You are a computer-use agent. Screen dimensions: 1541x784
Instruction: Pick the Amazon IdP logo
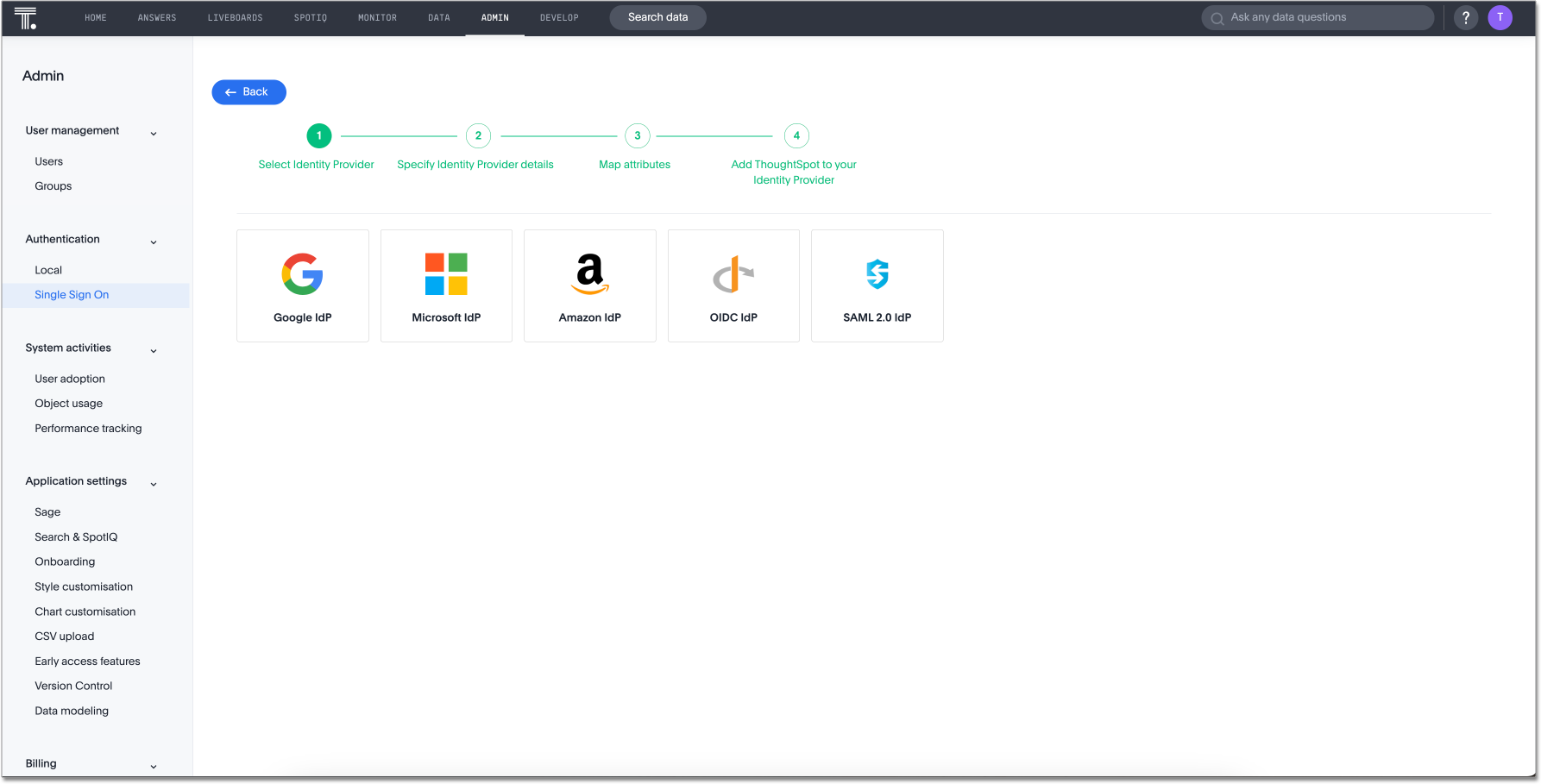point(590,274)
